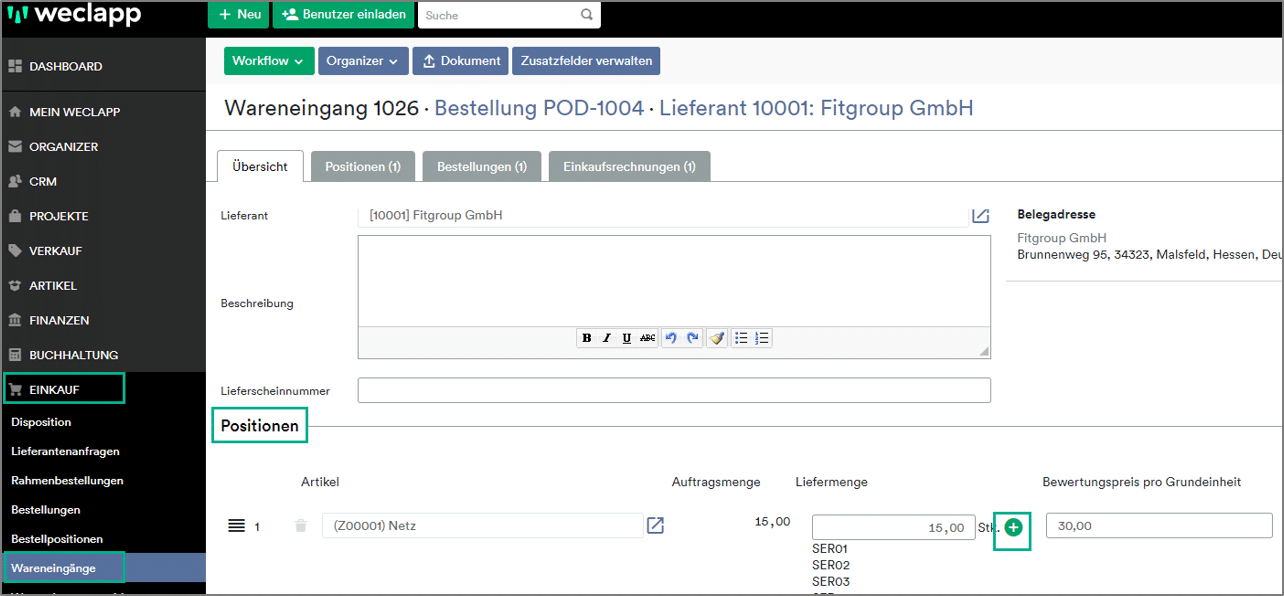Open Lieferantenanfragen in sidebar

(x=65, y=451)
